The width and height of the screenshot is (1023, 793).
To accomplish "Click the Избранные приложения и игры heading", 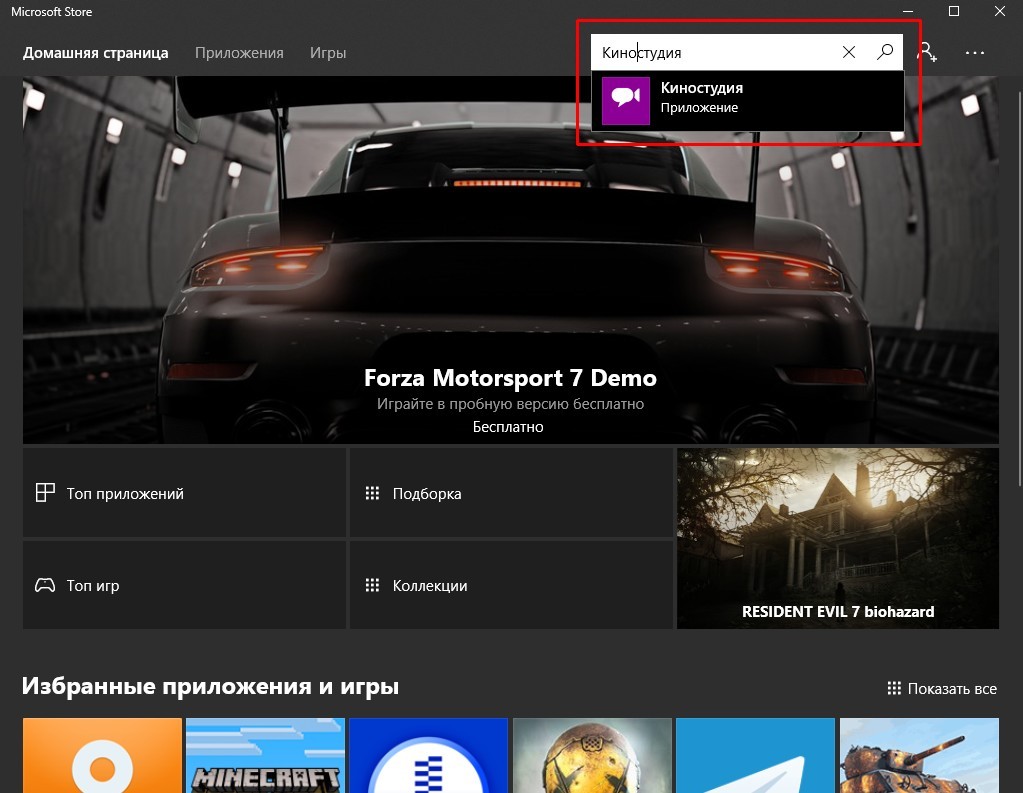I will click(210, 686).
